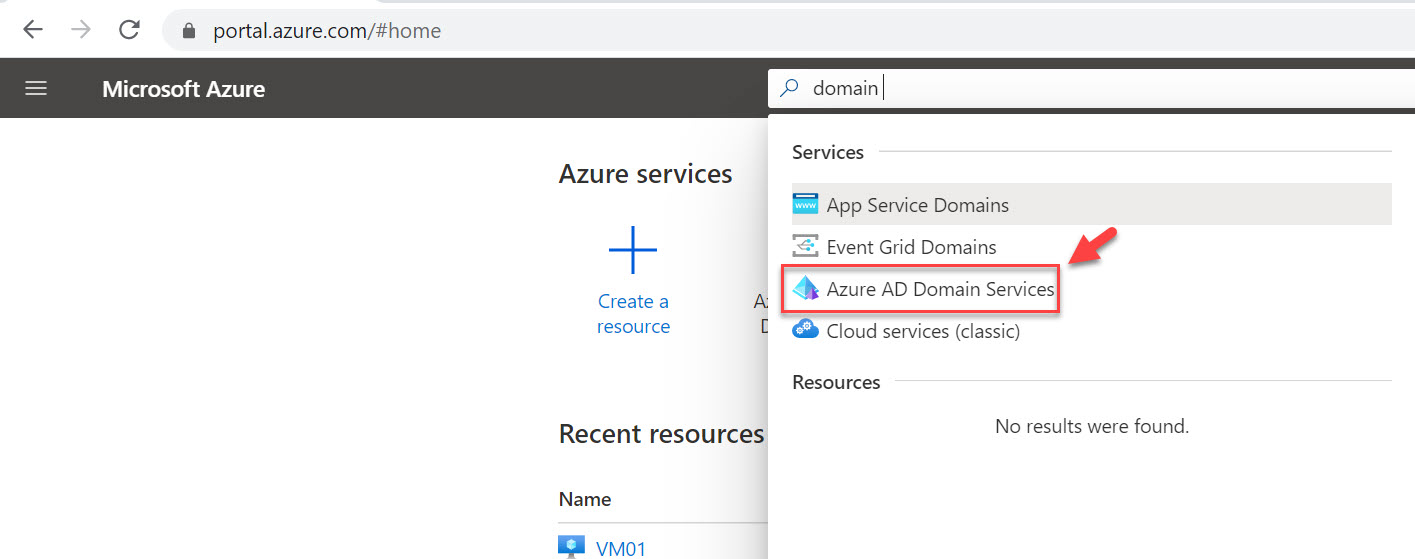Open the hamburger portal menu
The height and width of the screenshot is (559, 1415).
tap(36, 88)
